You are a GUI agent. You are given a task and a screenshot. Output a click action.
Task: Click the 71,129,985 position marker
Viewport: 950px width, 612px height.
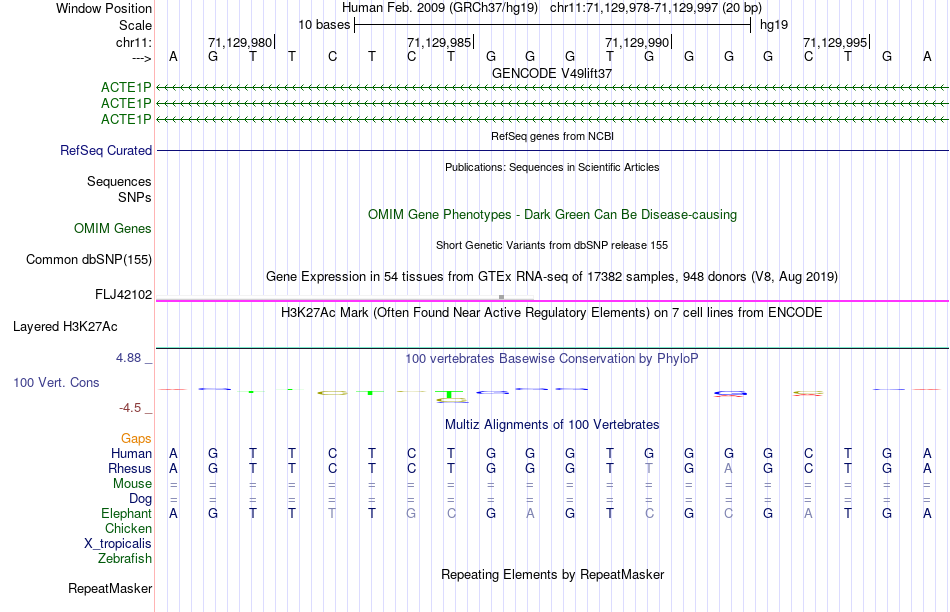439,42
